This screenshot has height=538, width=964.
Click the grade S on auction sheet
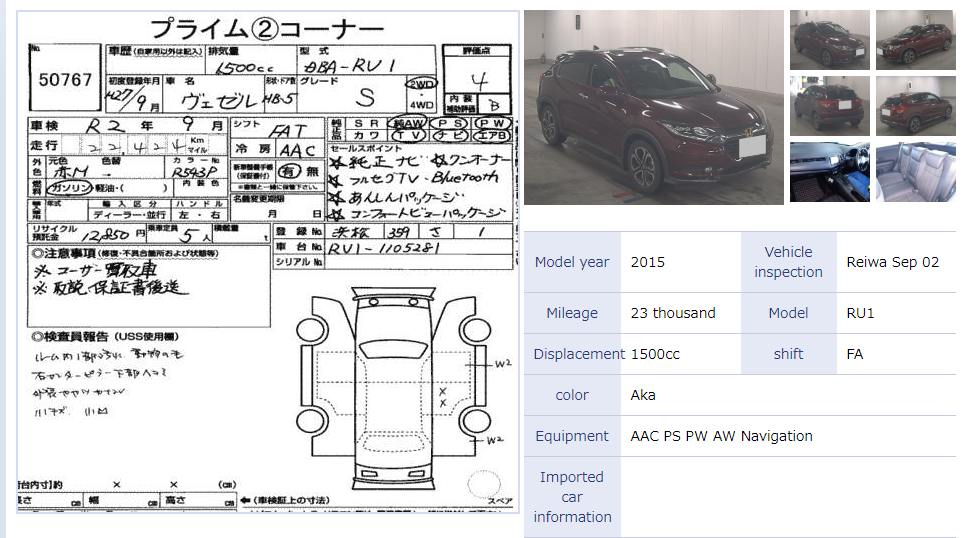point(365,97)
